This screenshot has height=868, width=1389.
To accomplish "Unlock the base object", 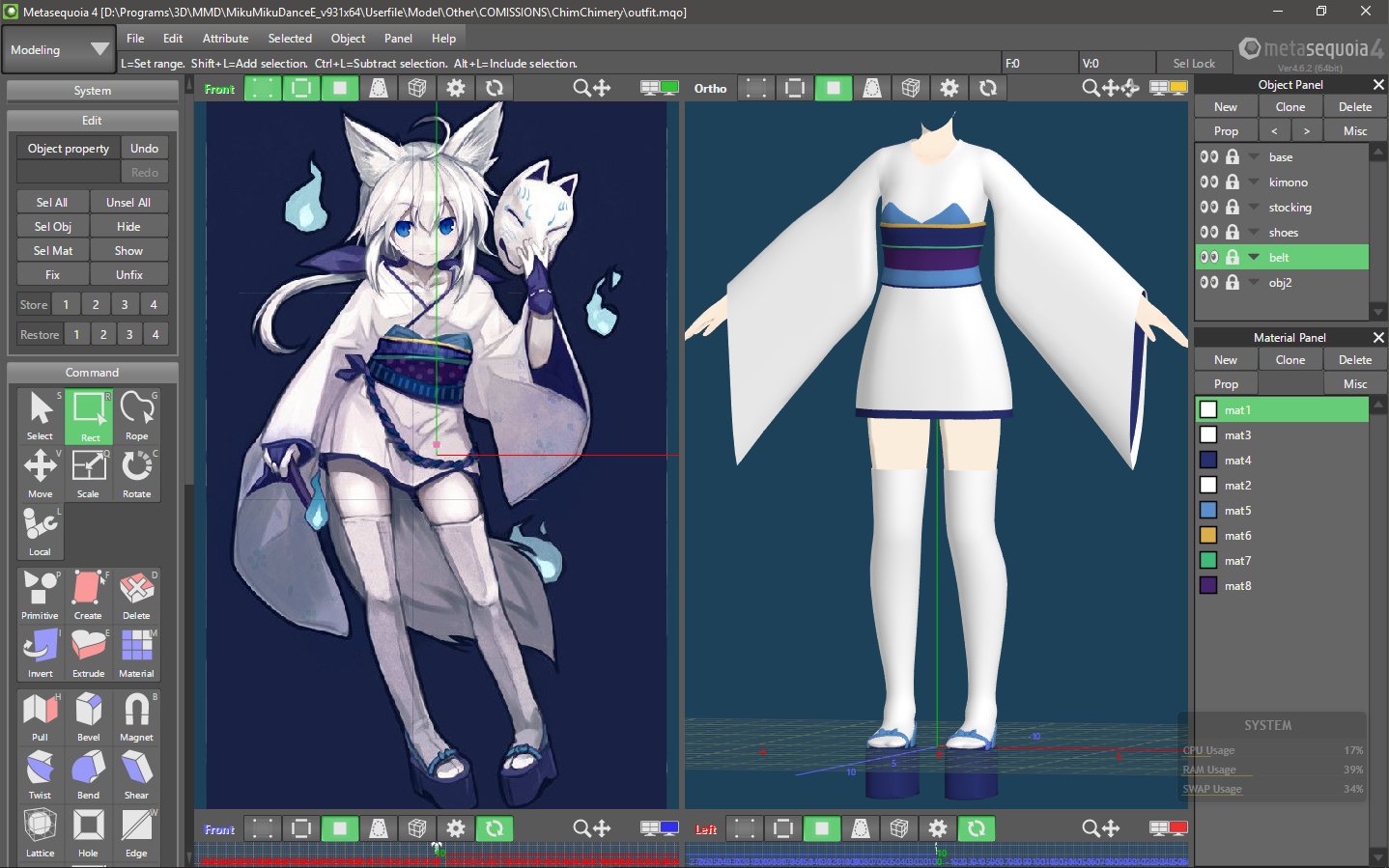I will pos(1233,156).
